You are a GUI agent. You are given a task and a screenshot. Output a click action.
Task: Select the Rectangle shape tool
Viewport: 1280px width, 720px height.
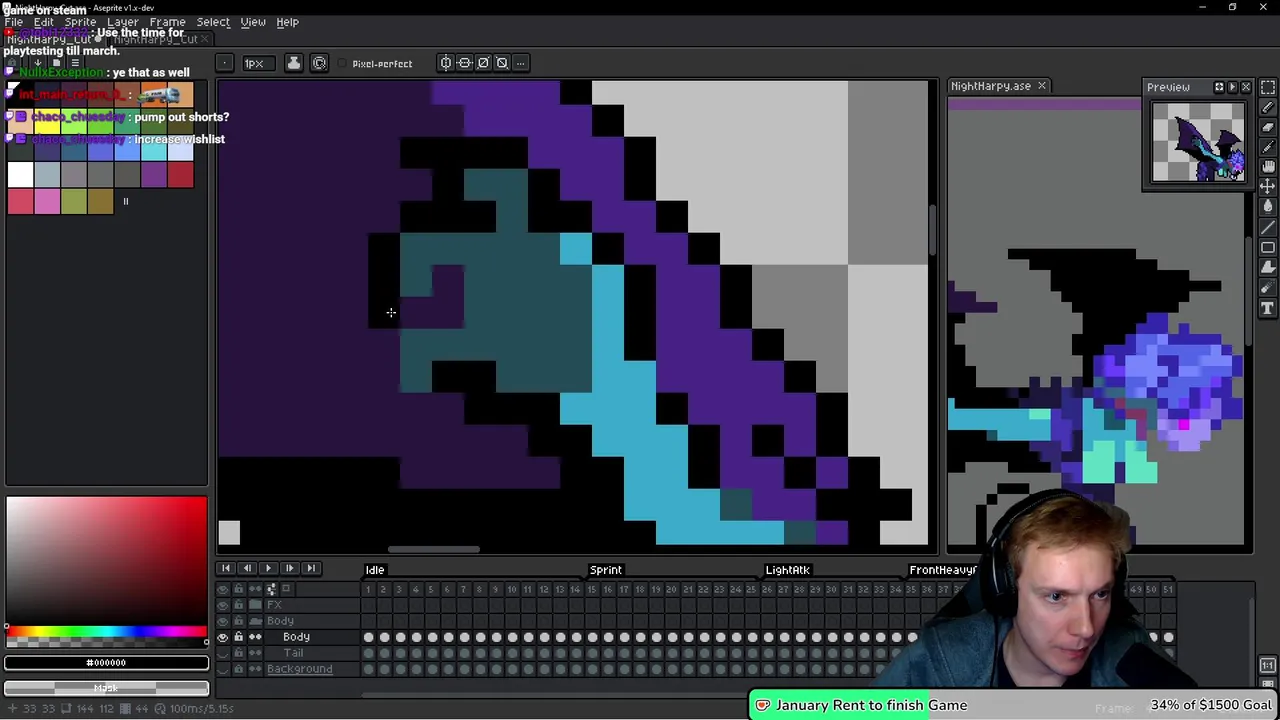tap(1267, 247)
